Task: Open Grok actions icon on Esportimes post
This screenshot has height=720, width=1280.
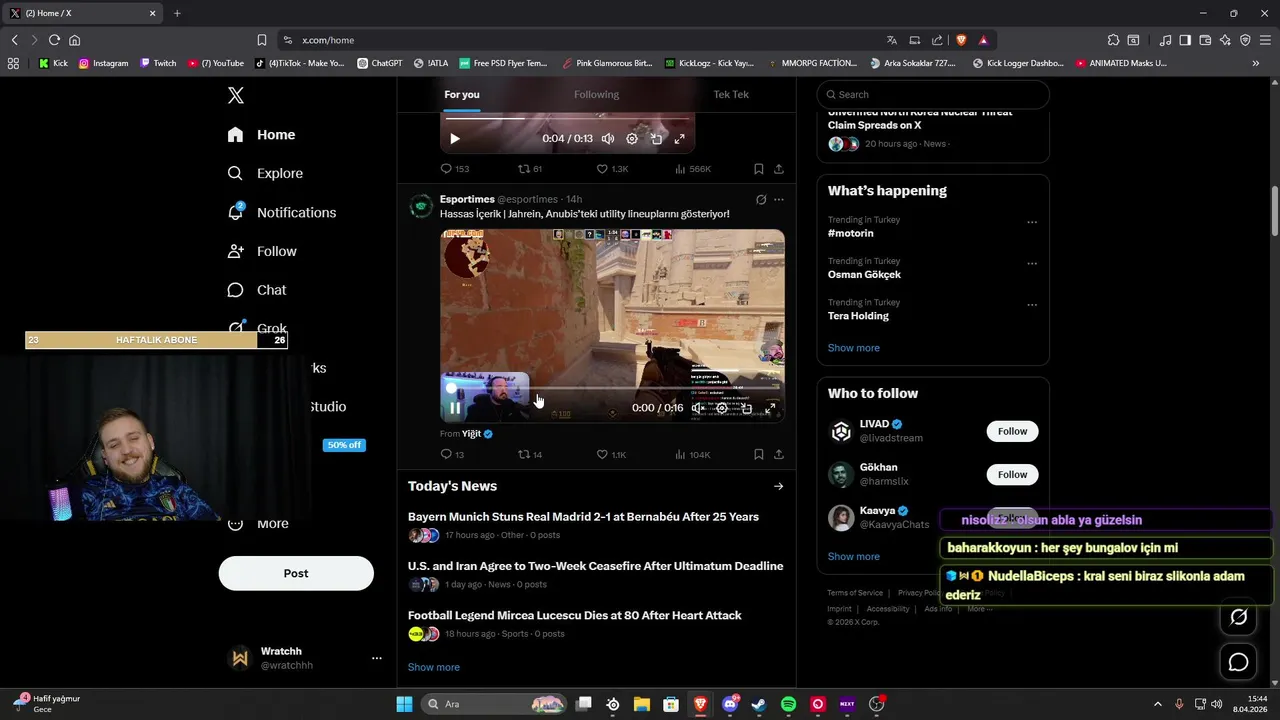Action: pos(761,200)
